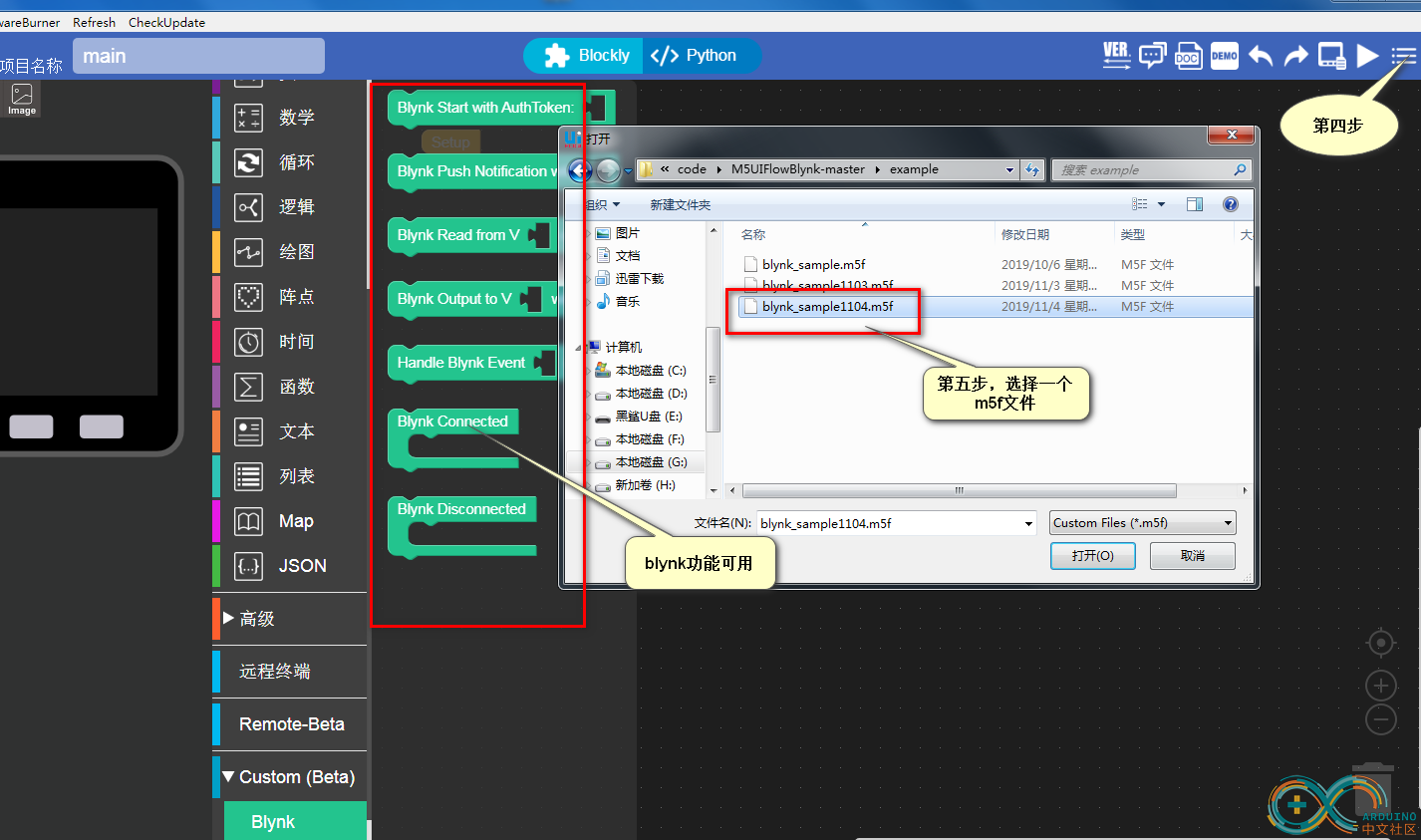The image size is (1421, 840).
Task: Select 黑鲨U盘 (E:) in tree
Action: click(x=648, y=416)
